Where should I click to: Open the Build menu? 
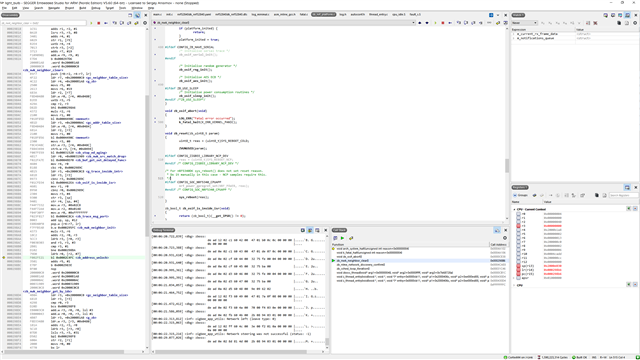tap(83, 8)
